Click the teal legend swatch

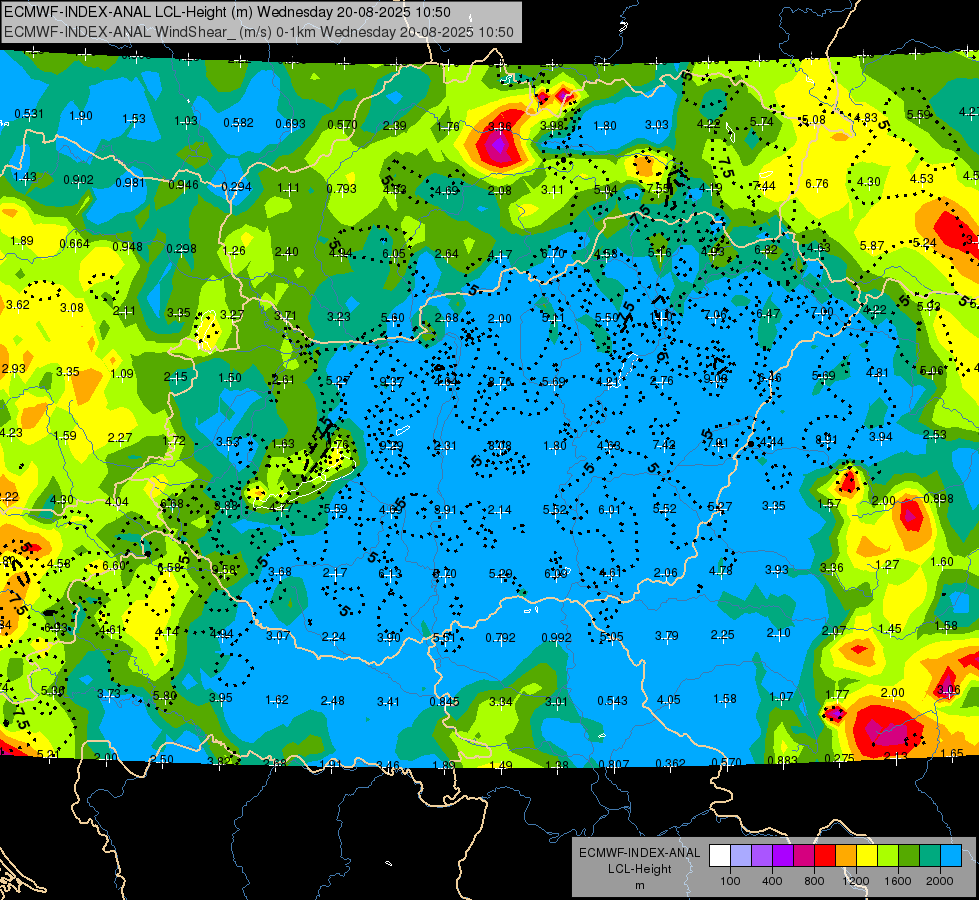point(930,856)
